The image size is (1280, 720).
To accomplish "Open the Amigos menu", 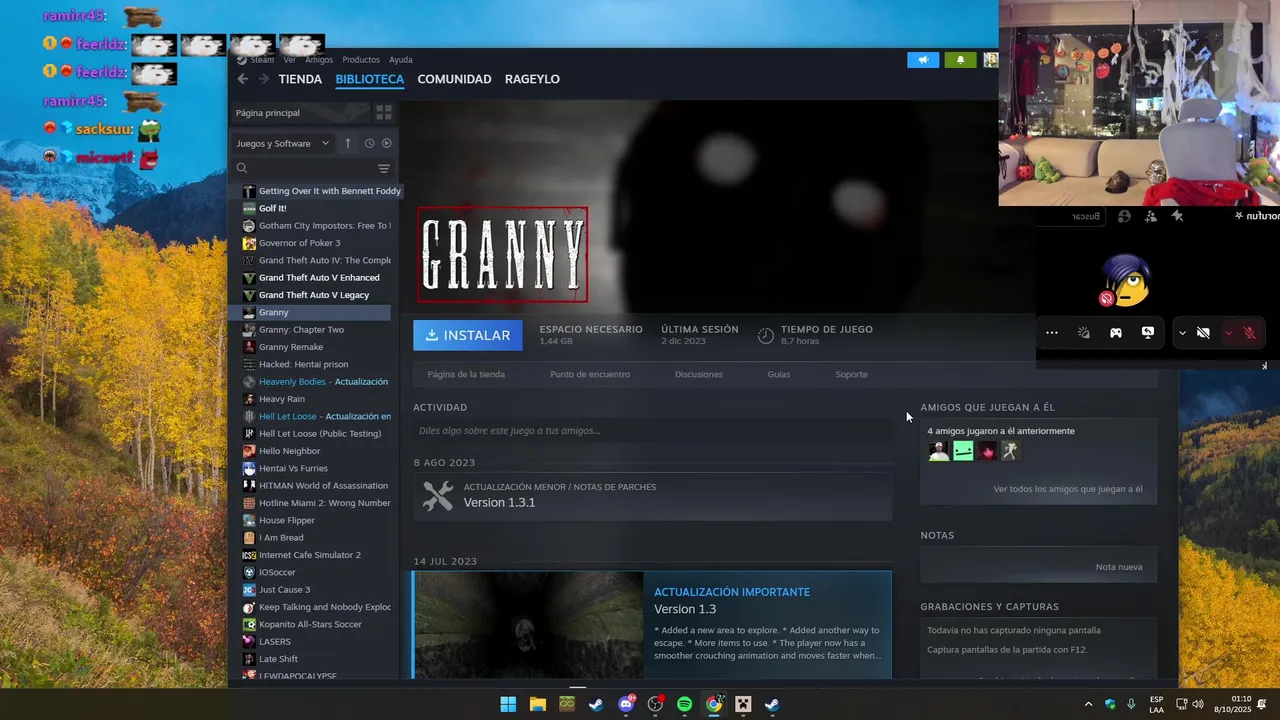I will tap(319, 60).
